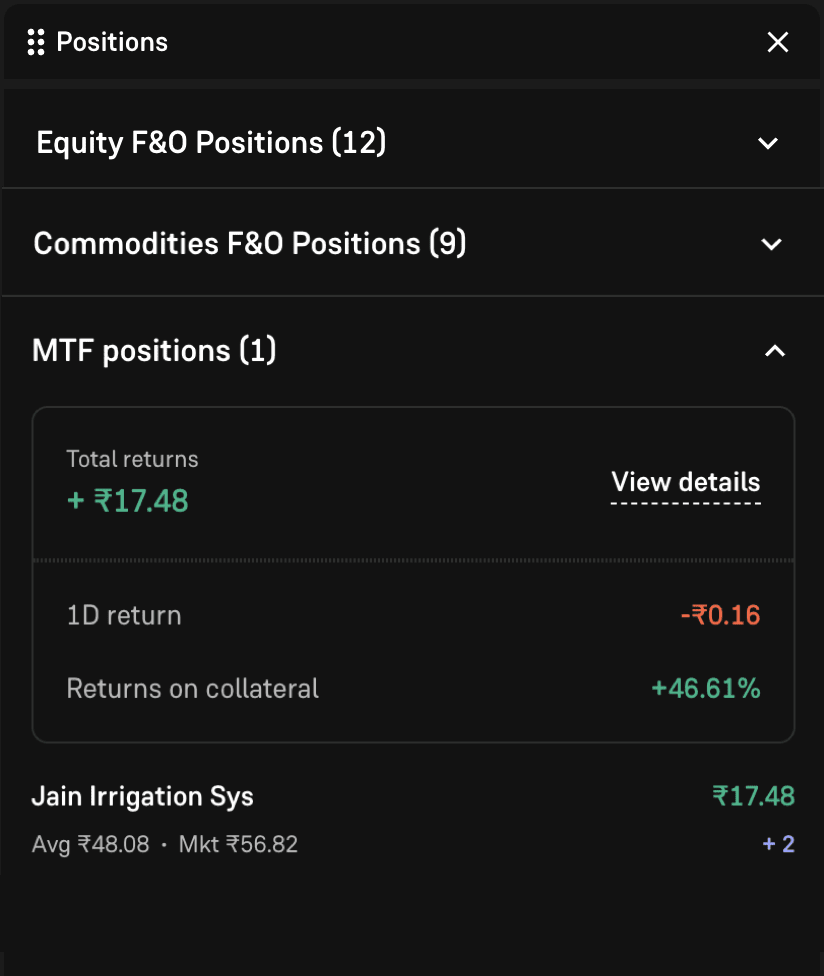Click the Mkt ₹56.82 price text
Viewport: 824px width, 976px height.
238,845
